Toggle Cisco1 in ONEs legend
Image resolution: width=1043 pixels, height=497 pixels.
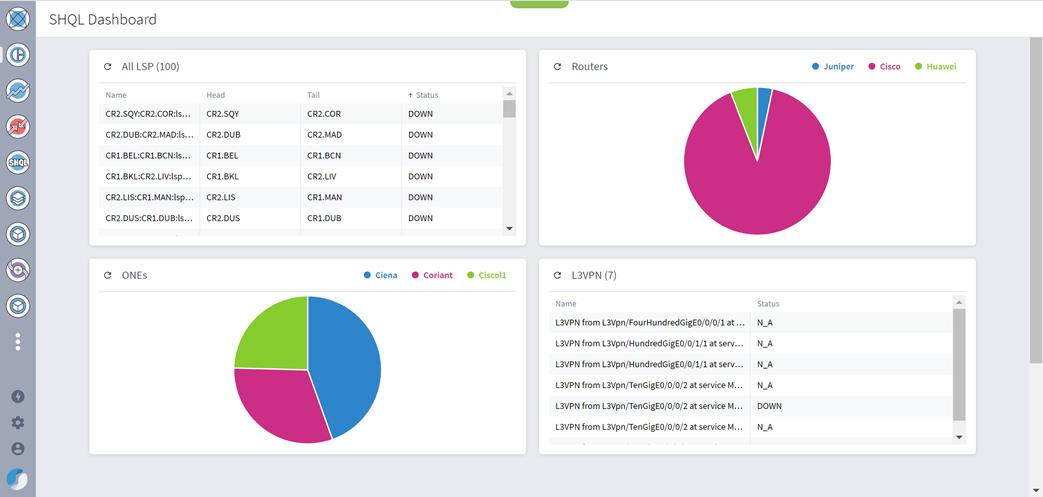(x=487, y=275)
